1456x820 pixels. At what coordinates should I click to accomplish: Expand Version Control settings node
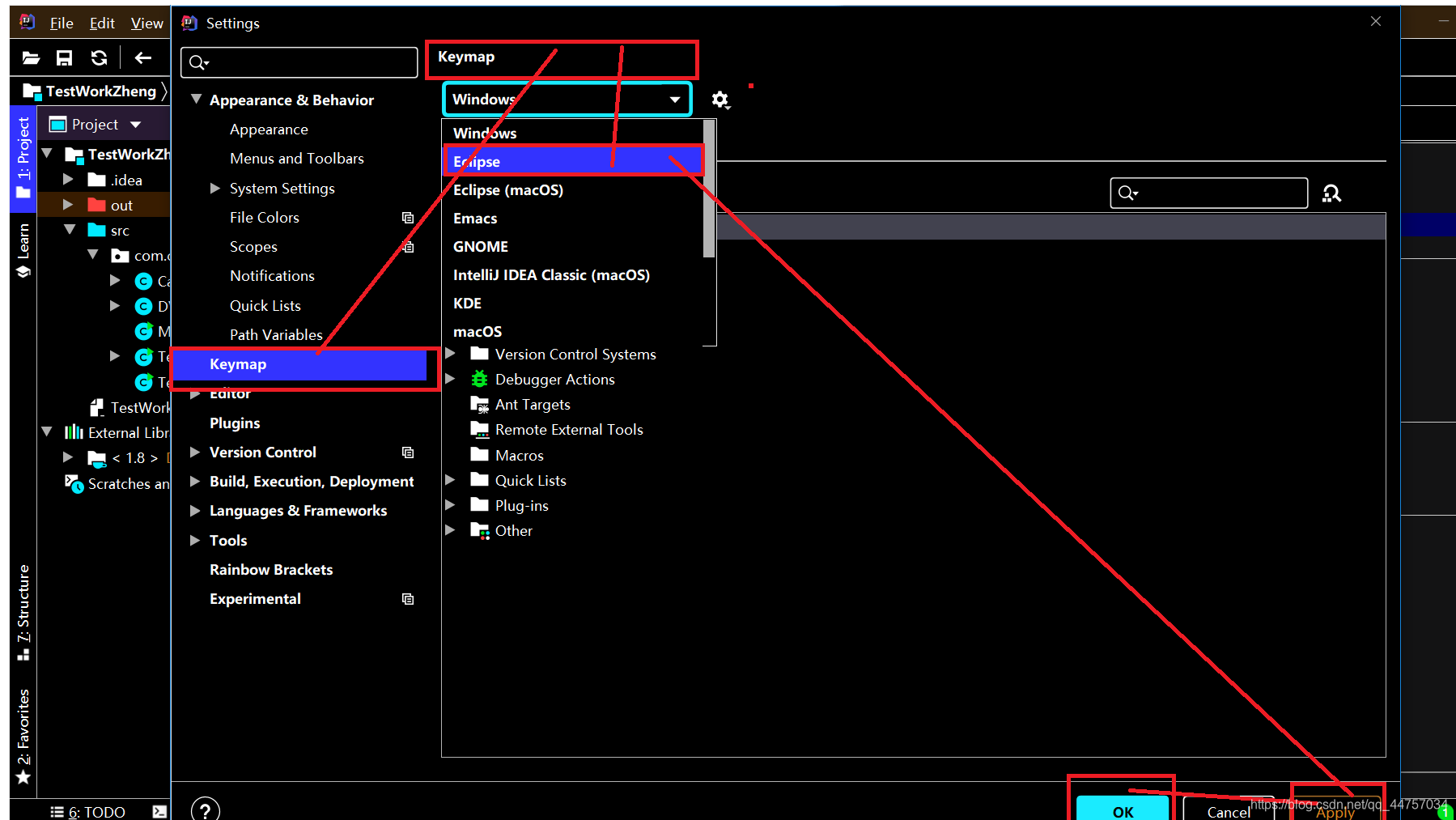click(195, 452)
